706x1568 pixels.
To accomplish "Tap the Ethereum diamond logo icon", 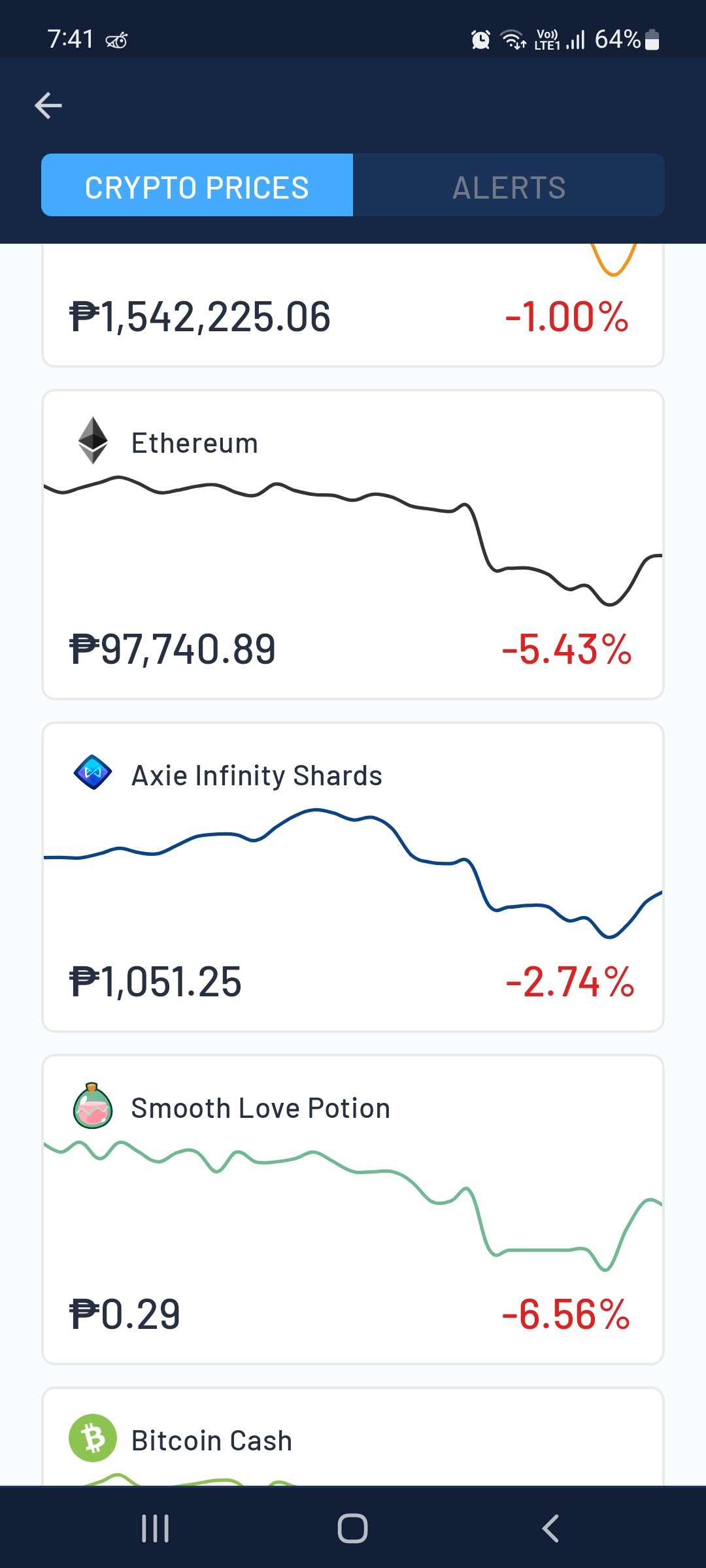I will (93, 440).
